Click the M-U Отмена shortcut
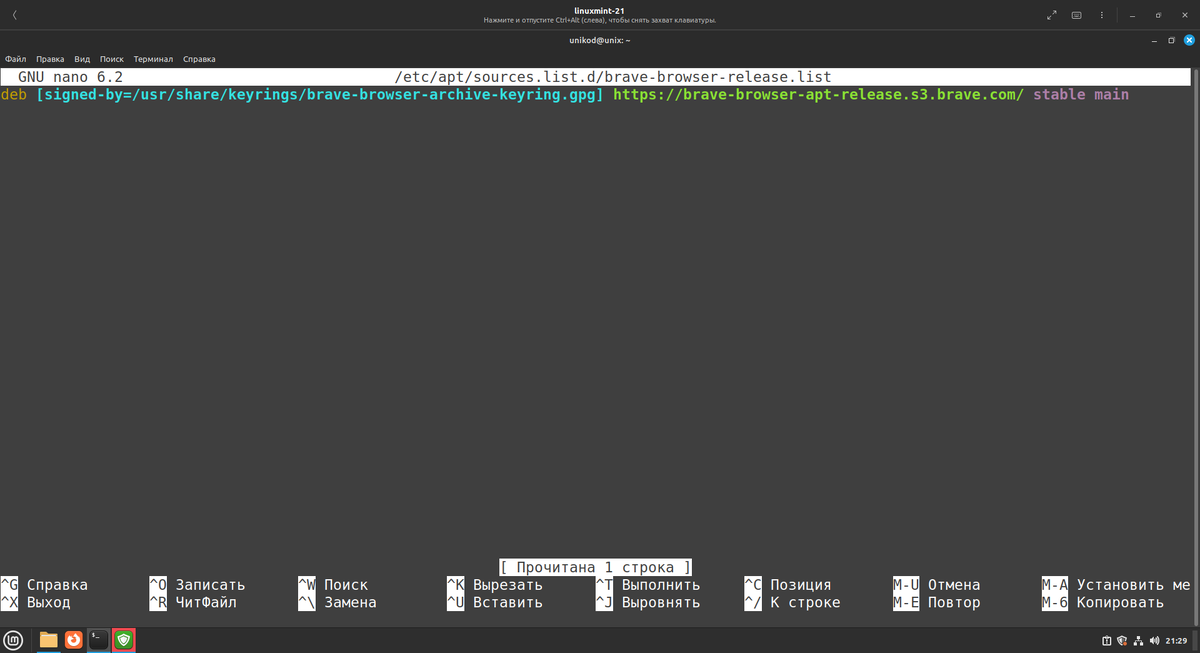The height and width of the screenshot is (653, 1200). pyautogui.click(x=937, y=585)
